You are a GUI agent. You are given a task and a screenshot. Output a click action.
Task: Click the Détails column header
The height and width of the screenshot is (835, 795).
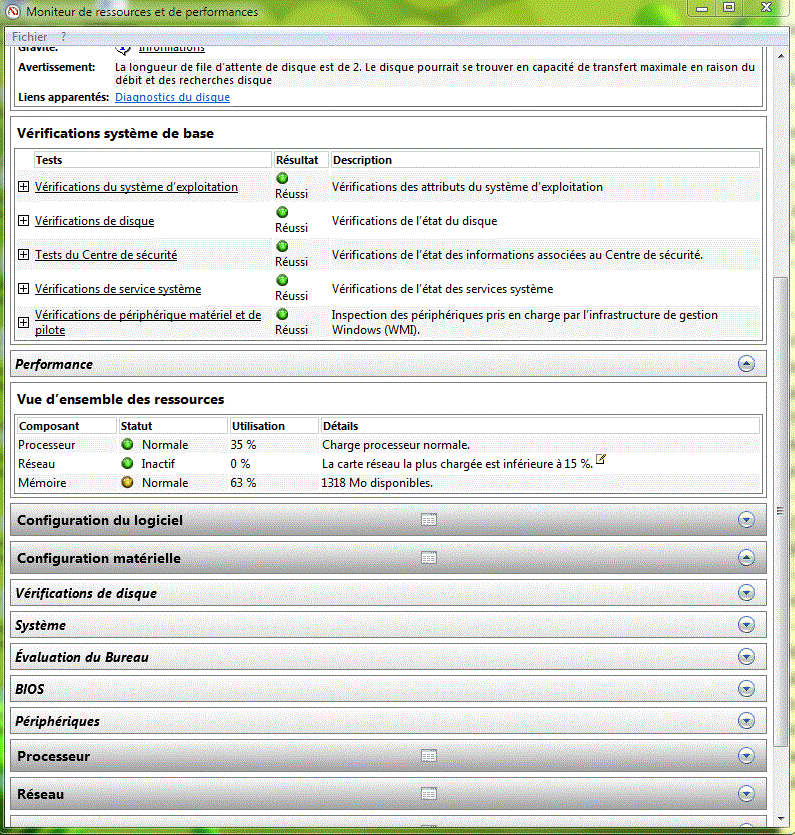tap(540, 426)
